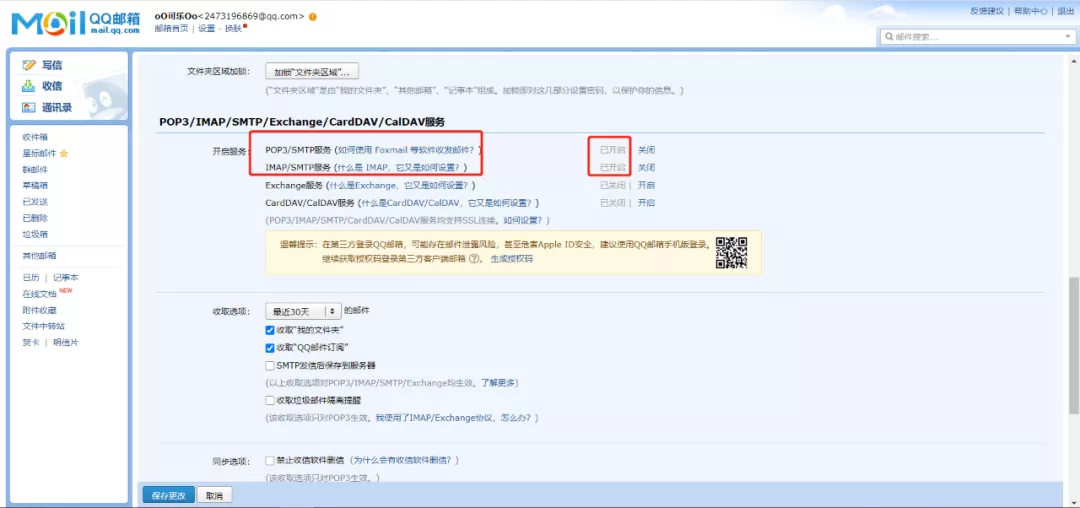Click 生成授权码 link
This screenshot has width=1080, height=508.
(511, 259)
